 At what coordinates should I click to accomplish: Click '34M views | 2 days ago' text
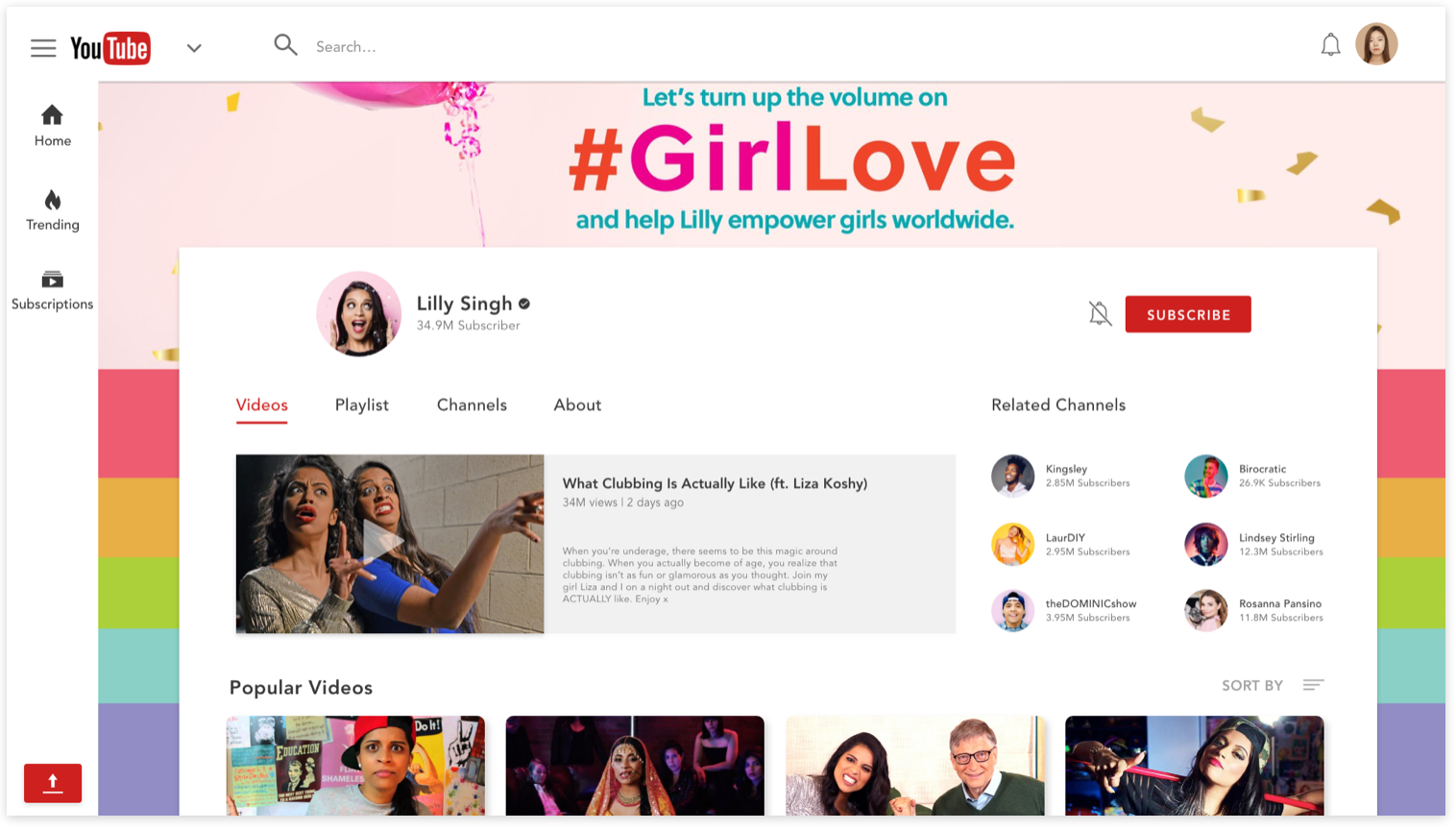point(623,502)
